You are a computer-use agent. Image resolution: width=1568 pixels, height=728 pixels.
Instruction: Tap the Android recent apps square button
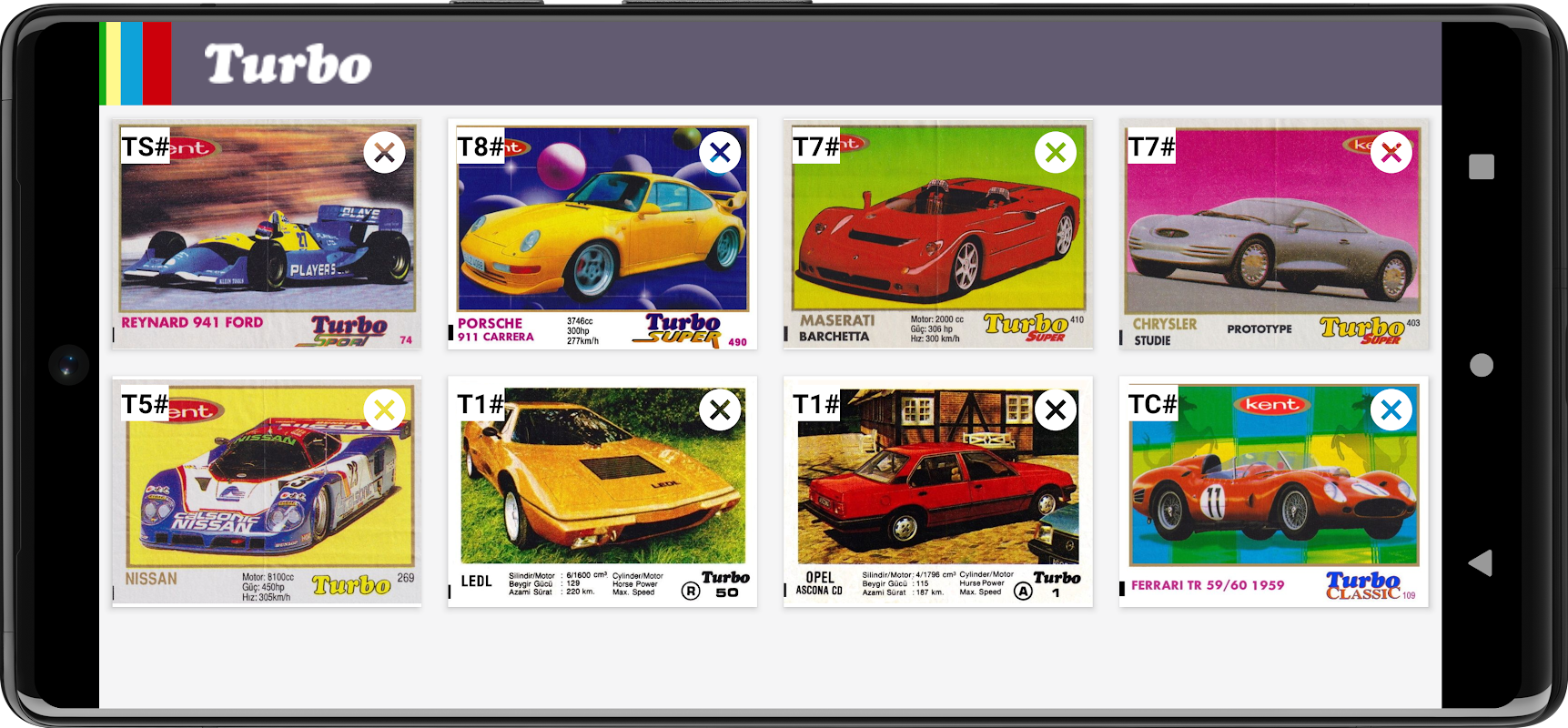click(1482, 167)
